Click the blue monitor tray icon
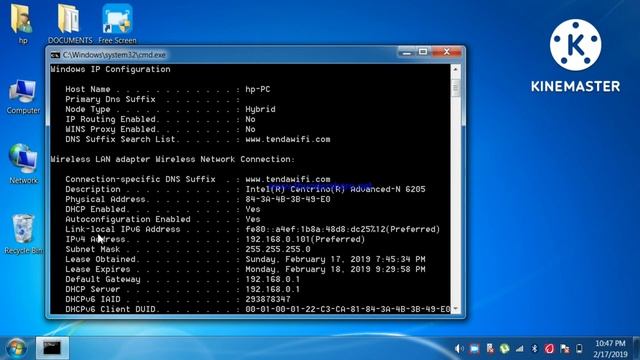This screenshot has height=360, width=640. point(474,349)
